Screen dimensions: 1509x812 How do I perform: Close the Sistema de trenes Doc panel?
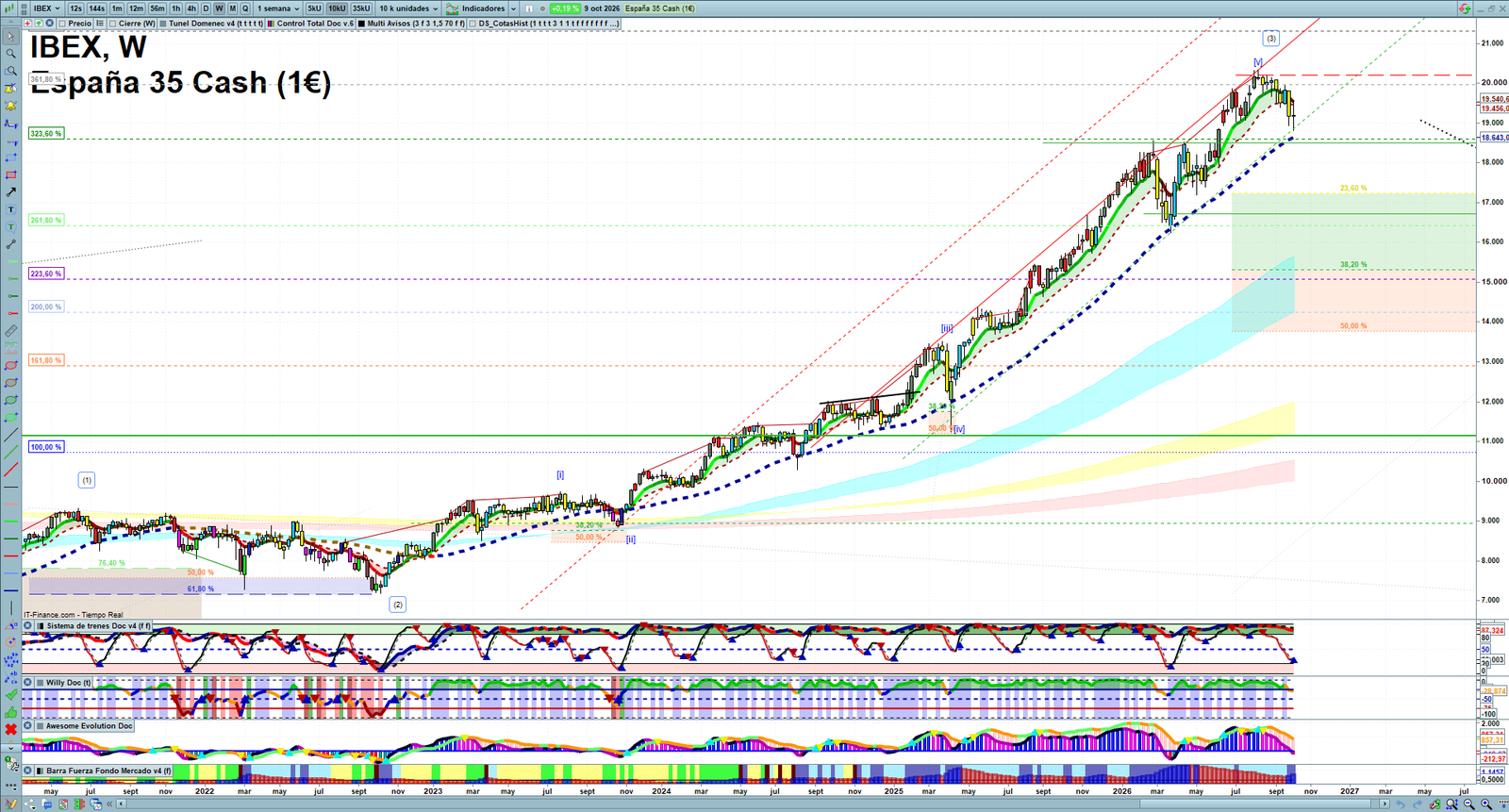tap(28, 626)
